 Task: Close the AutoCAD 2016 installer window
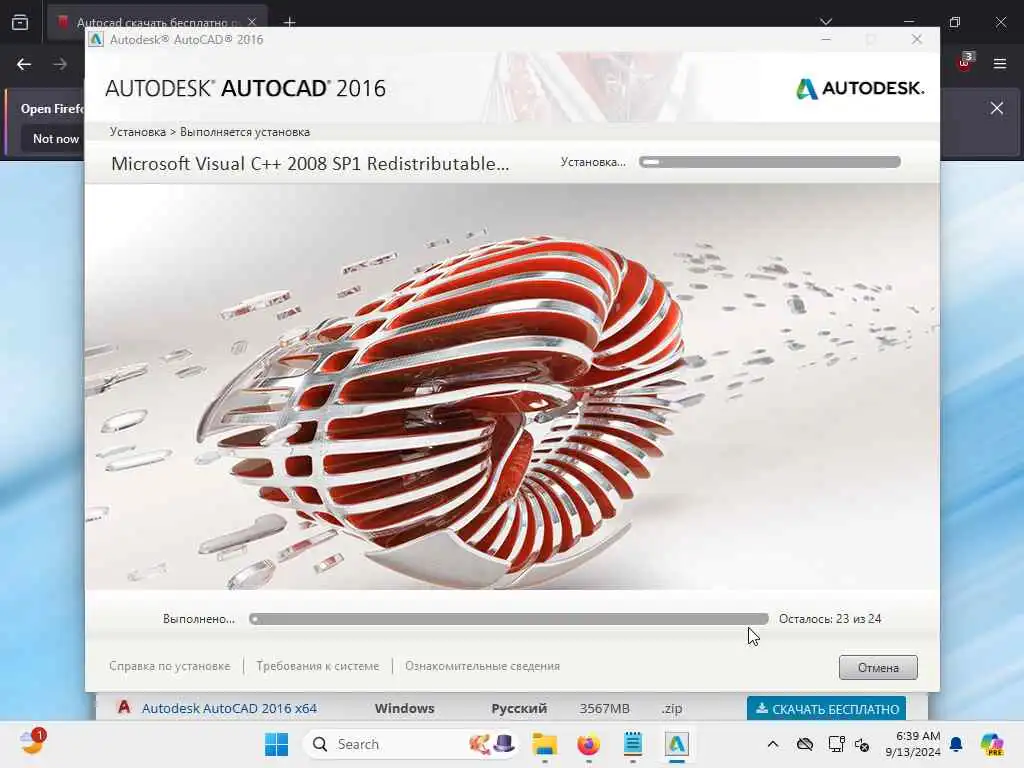(x=917, y=39)
